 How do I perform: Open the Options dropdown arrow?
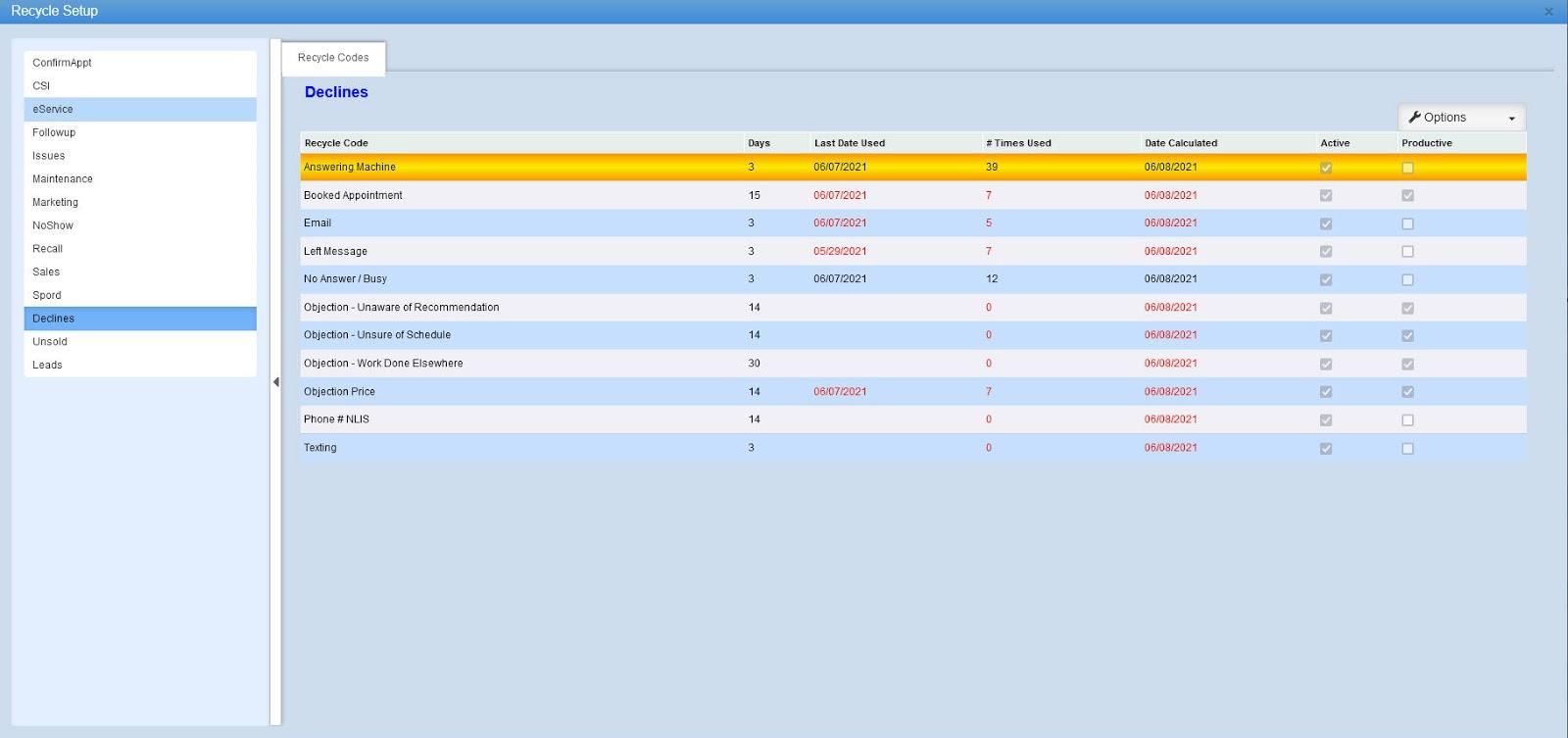[x=1511, y=119]
